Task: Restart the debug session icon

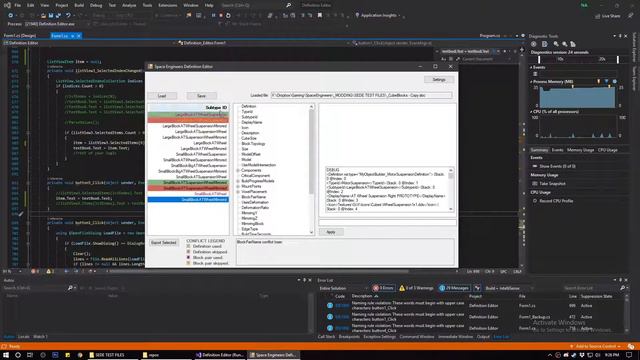Action: point(228,16)
